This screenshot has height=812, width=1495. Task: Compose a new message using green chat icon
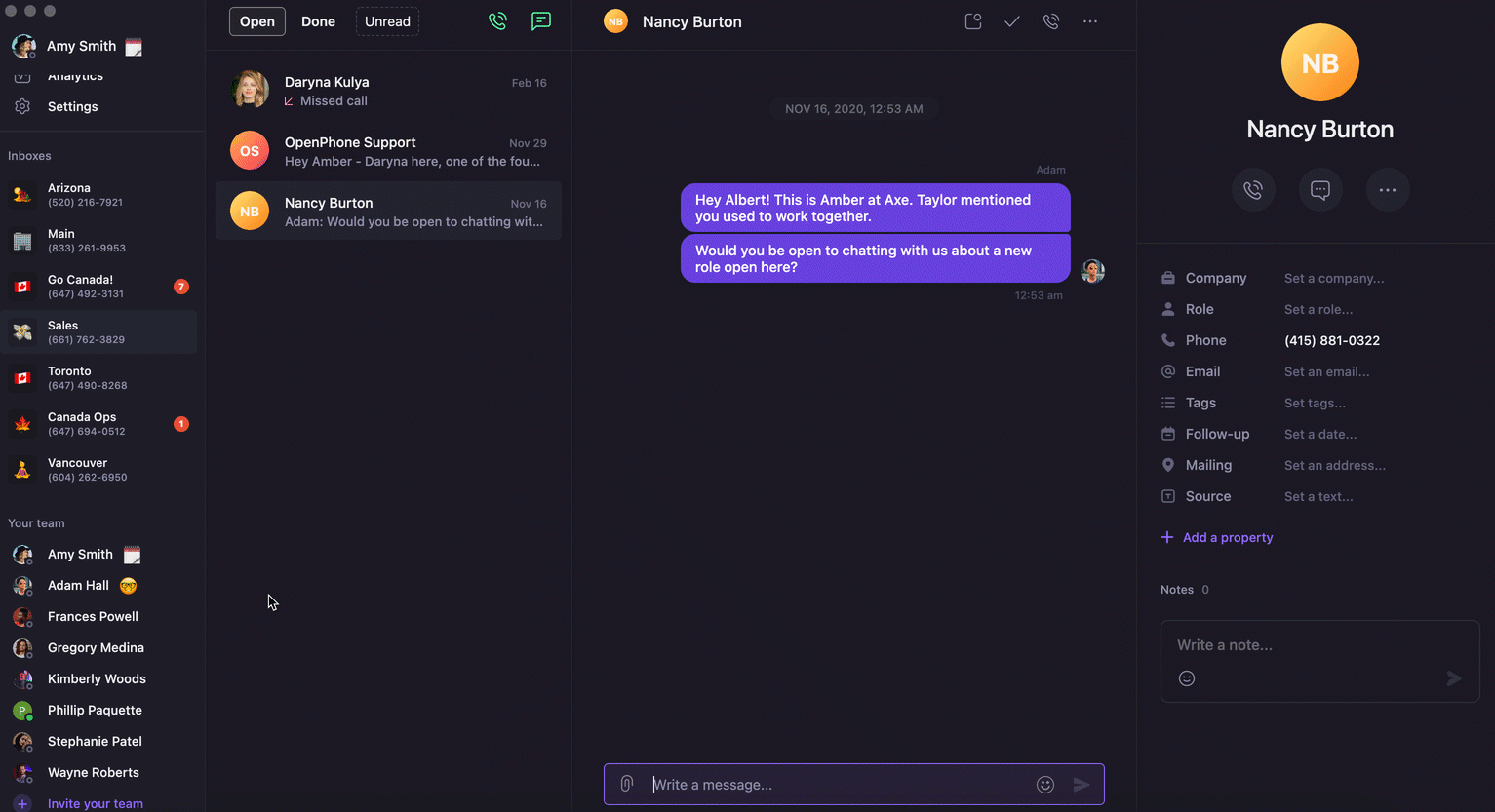click(541, 20)
